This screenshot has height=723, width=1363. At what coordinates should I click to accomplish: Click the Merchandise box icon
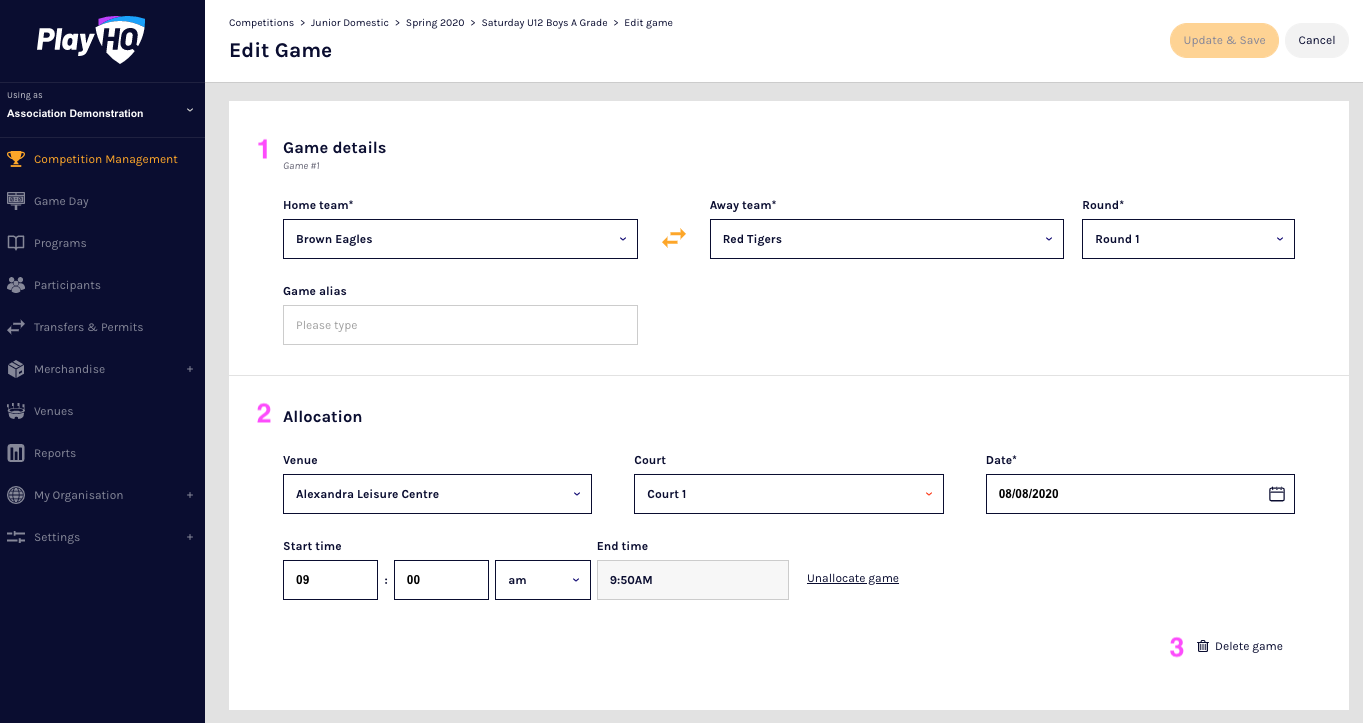coord(15,369)
